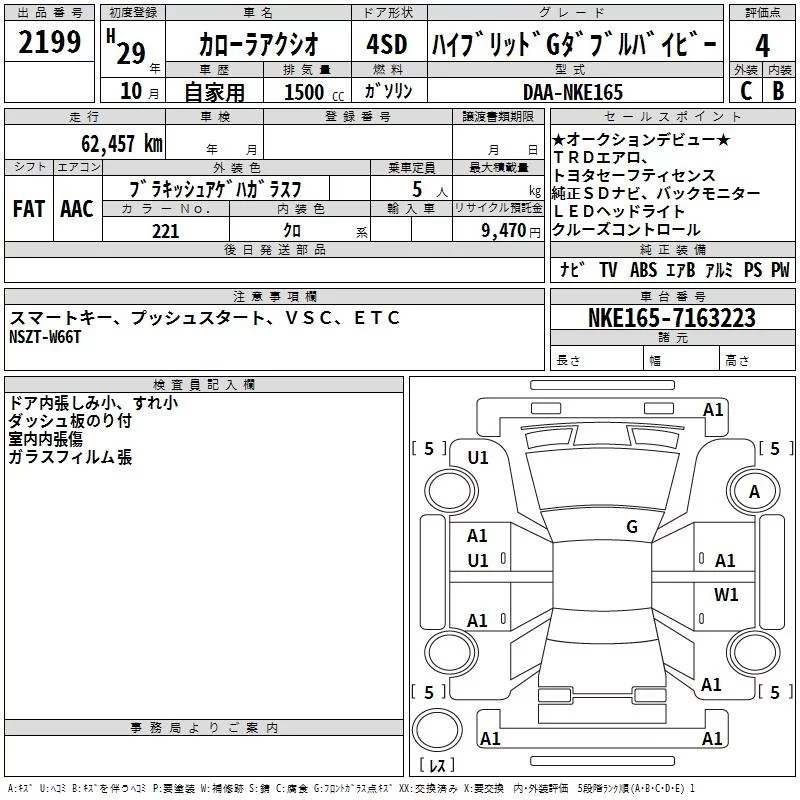Viewport: 800px width, 800px height.
Task: Select the grade text ハイブリッドGダブルバイビー
Action: pyautogui.click(x=574, y=44)
